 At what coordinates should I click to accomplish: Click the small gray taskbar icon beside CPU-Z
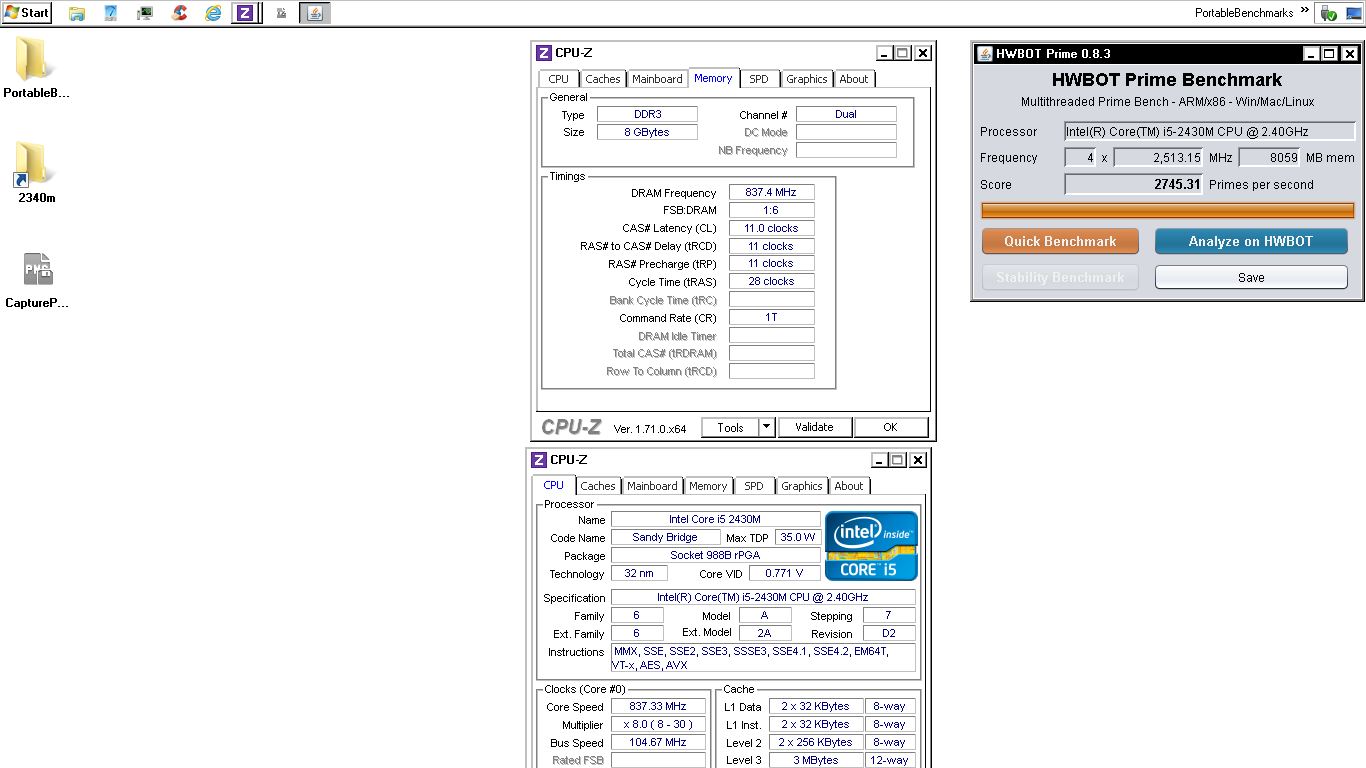[281, 13]
